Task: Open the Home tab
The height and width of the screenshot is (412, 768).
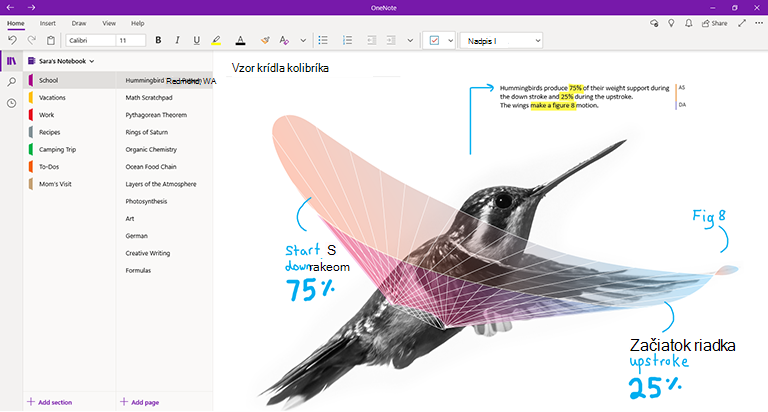Action: (16, 23)
